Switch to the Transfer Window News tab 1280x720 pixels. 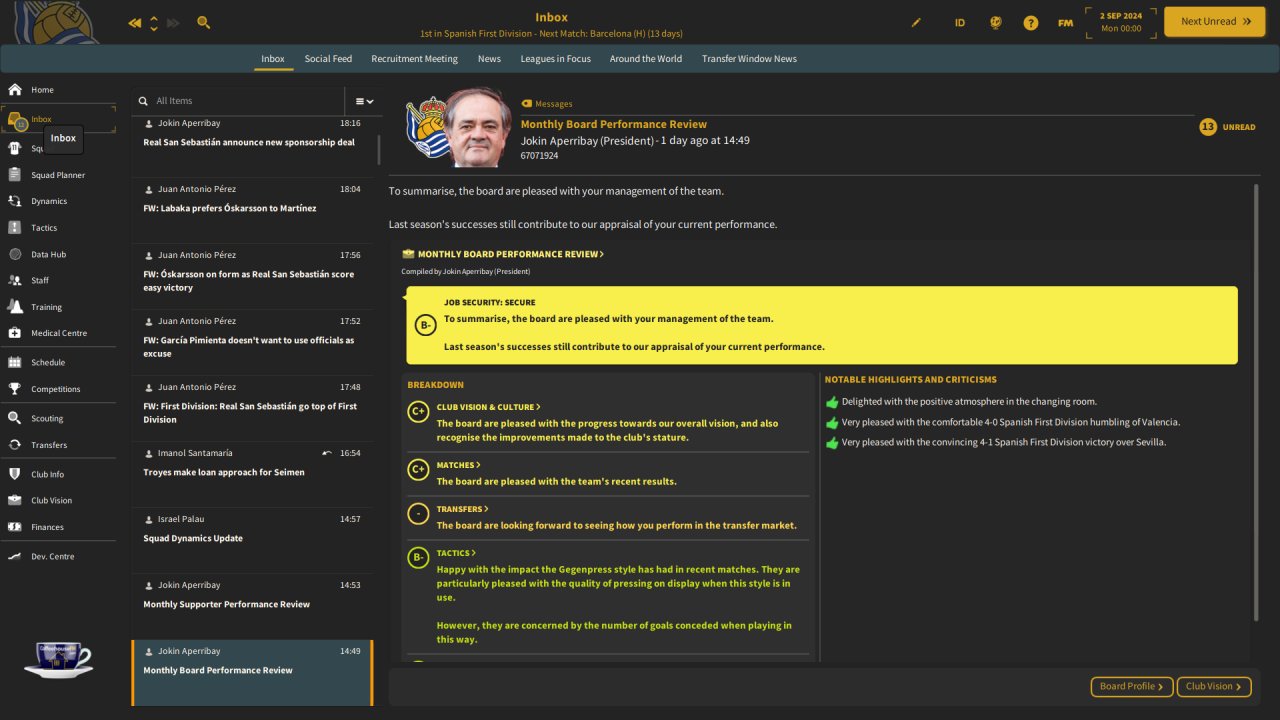pyautogui.click(x=749, y=59)
